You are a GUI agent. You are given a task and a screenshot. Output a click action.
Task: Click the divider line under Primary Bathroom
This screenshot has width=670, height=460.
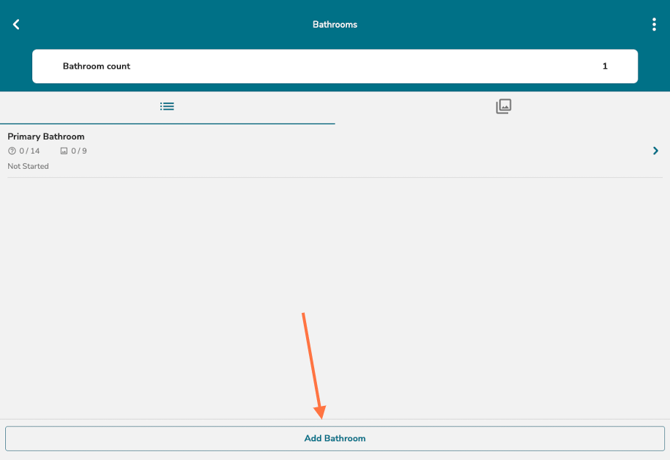coord(334,178)
